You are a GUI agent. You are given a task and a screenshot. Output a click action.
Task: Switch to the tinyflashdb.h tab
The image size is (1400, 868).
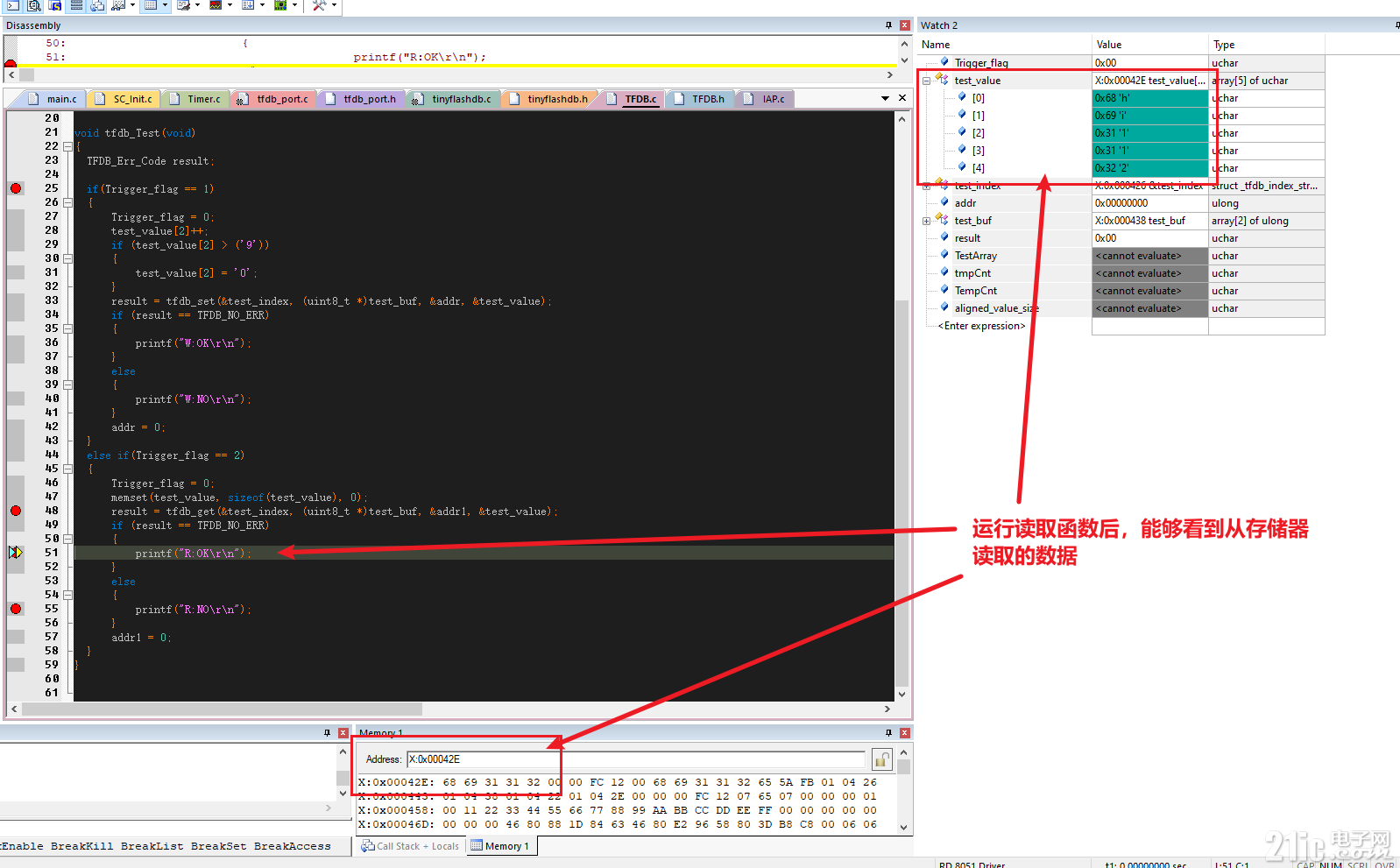[x=548, y=99]
